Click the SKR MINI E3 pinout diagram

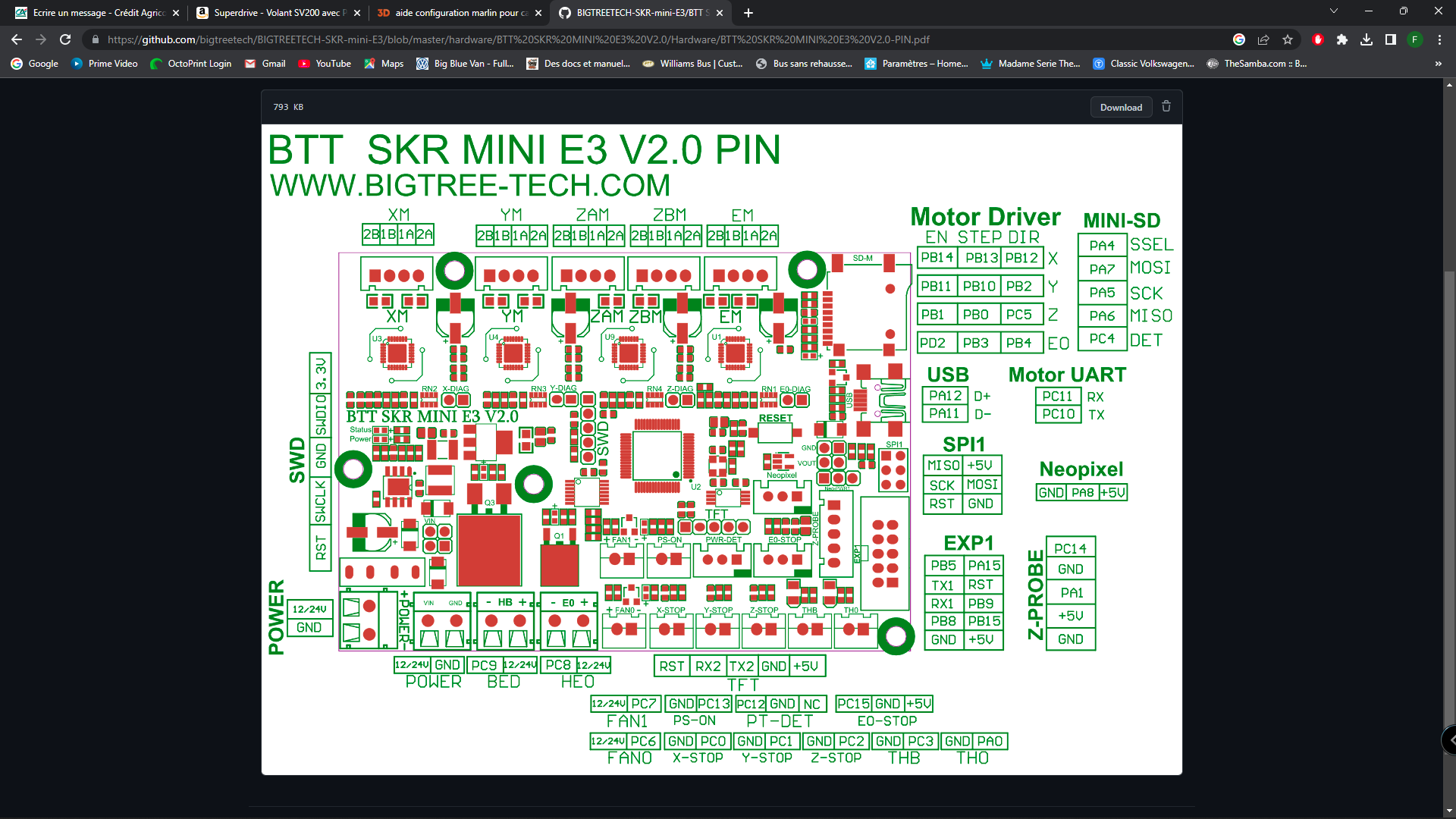721,449
